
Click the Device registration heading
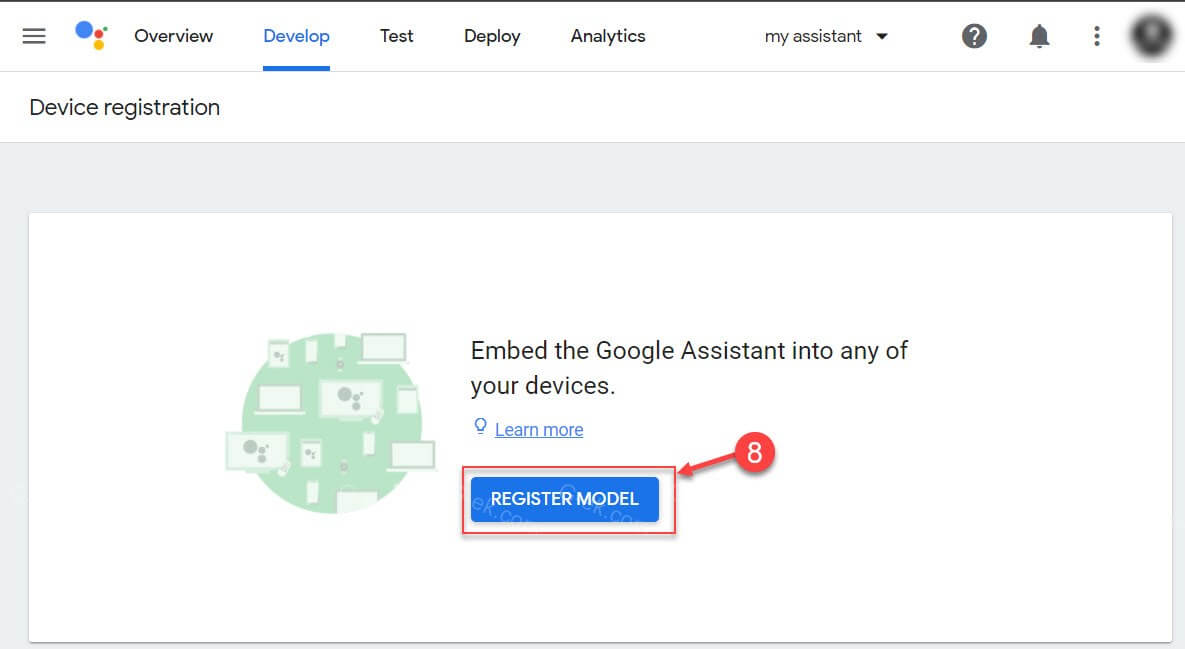point(124,107)
